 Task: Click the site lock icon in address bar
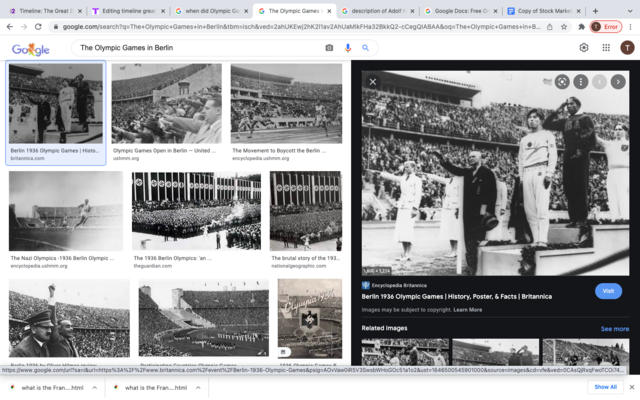point(56,27)
